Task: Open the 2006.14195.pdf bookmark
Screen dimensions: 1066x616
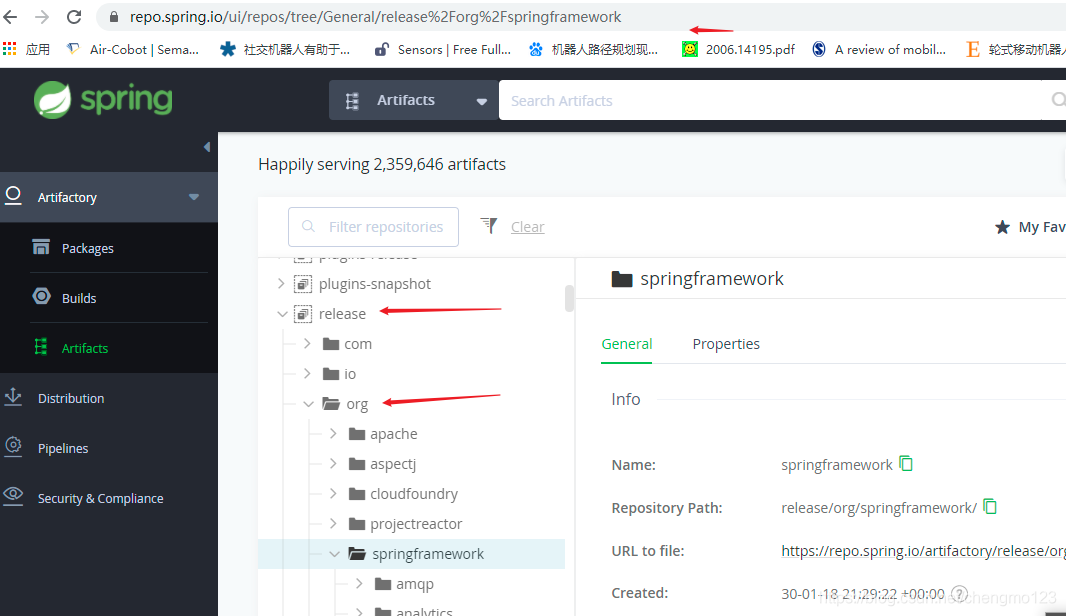Action: [x=739, y=49]
